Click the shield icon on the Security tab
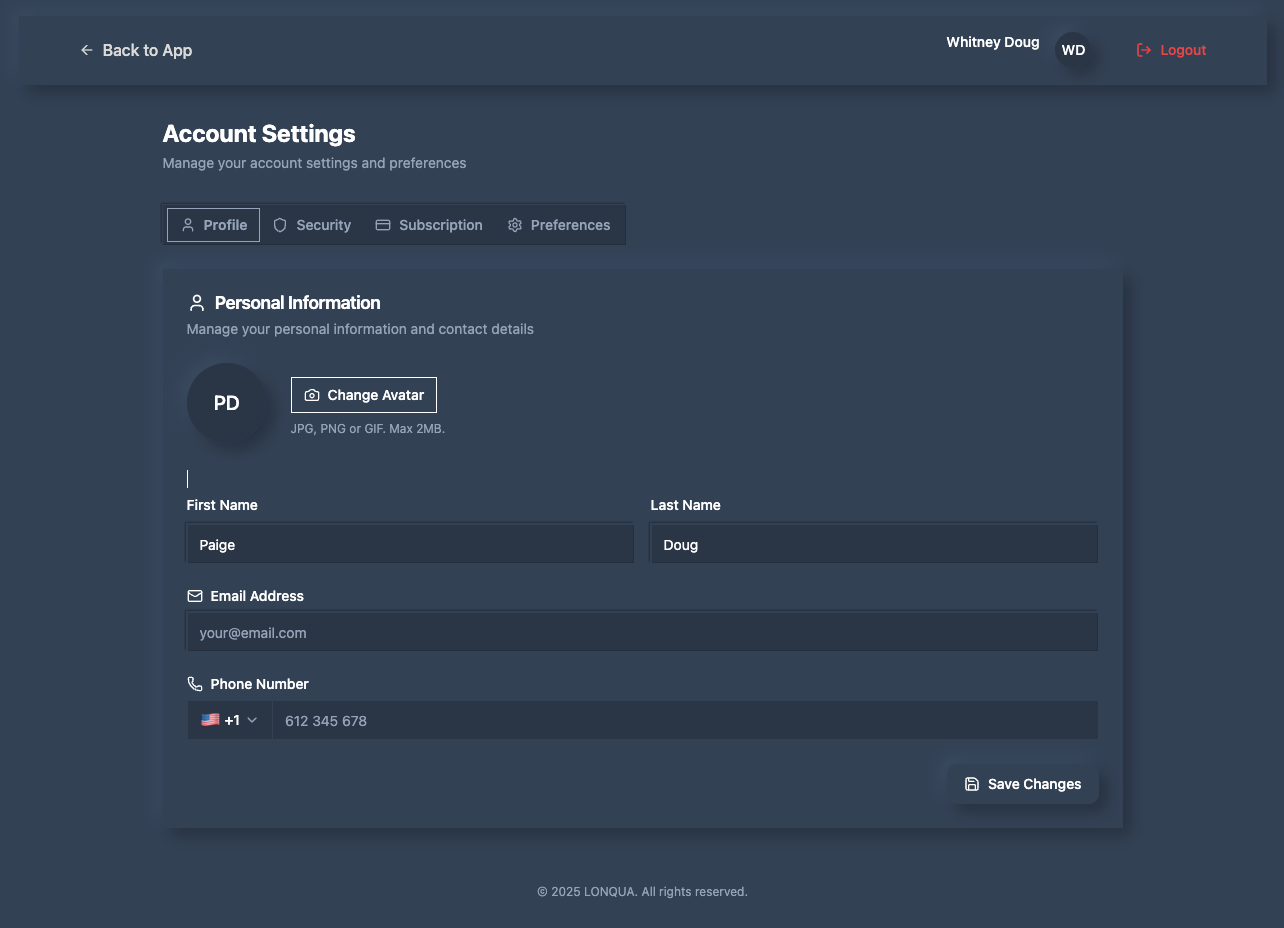The width and height of the screenshot is (1284, 928). (x=279, y=225)
